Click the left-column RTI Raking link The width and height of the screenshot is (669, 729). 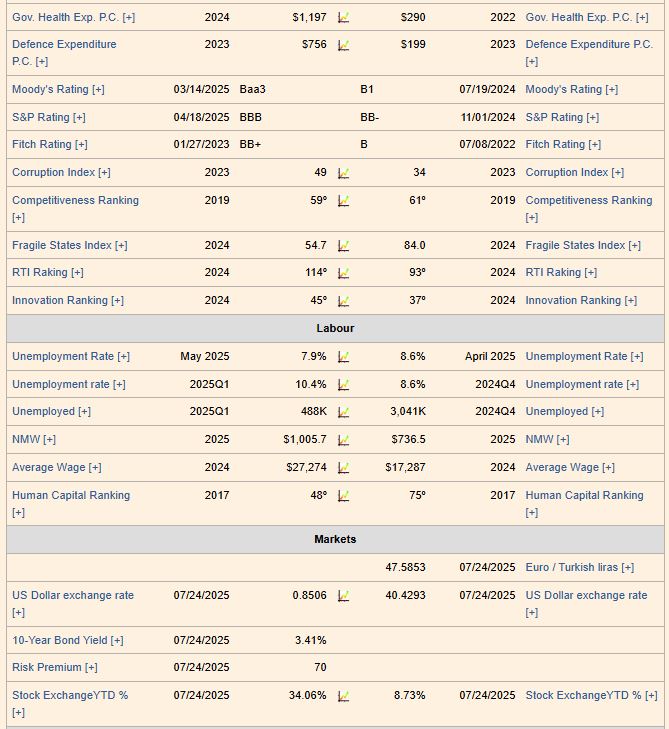(47, 273)
